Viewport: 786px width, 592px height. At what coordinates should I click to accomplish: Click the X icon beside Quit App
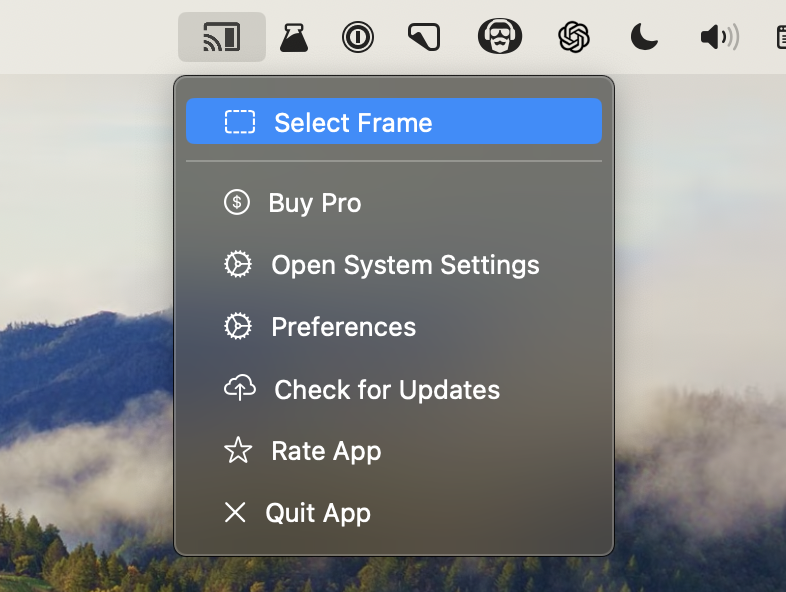(x=235, y=512)
